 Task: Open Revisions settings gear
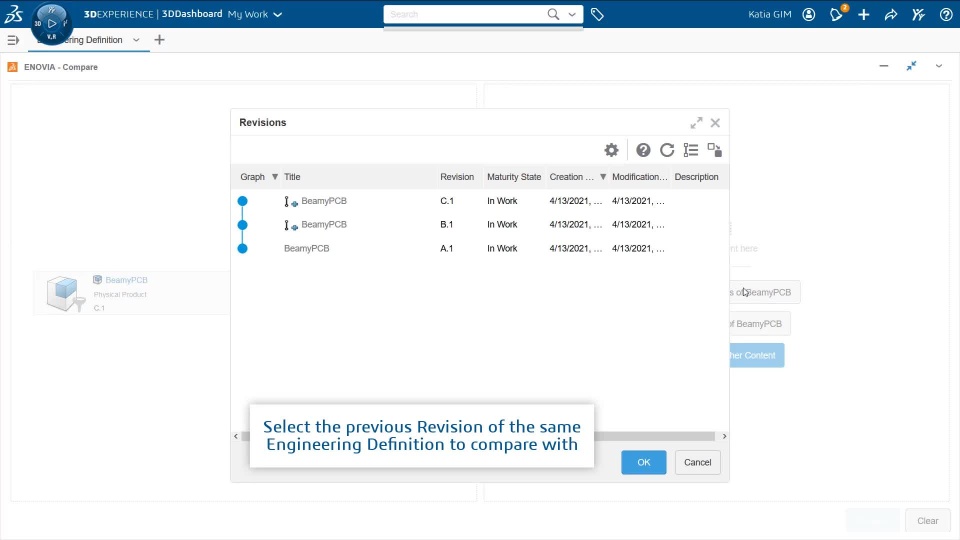[612, 150]
